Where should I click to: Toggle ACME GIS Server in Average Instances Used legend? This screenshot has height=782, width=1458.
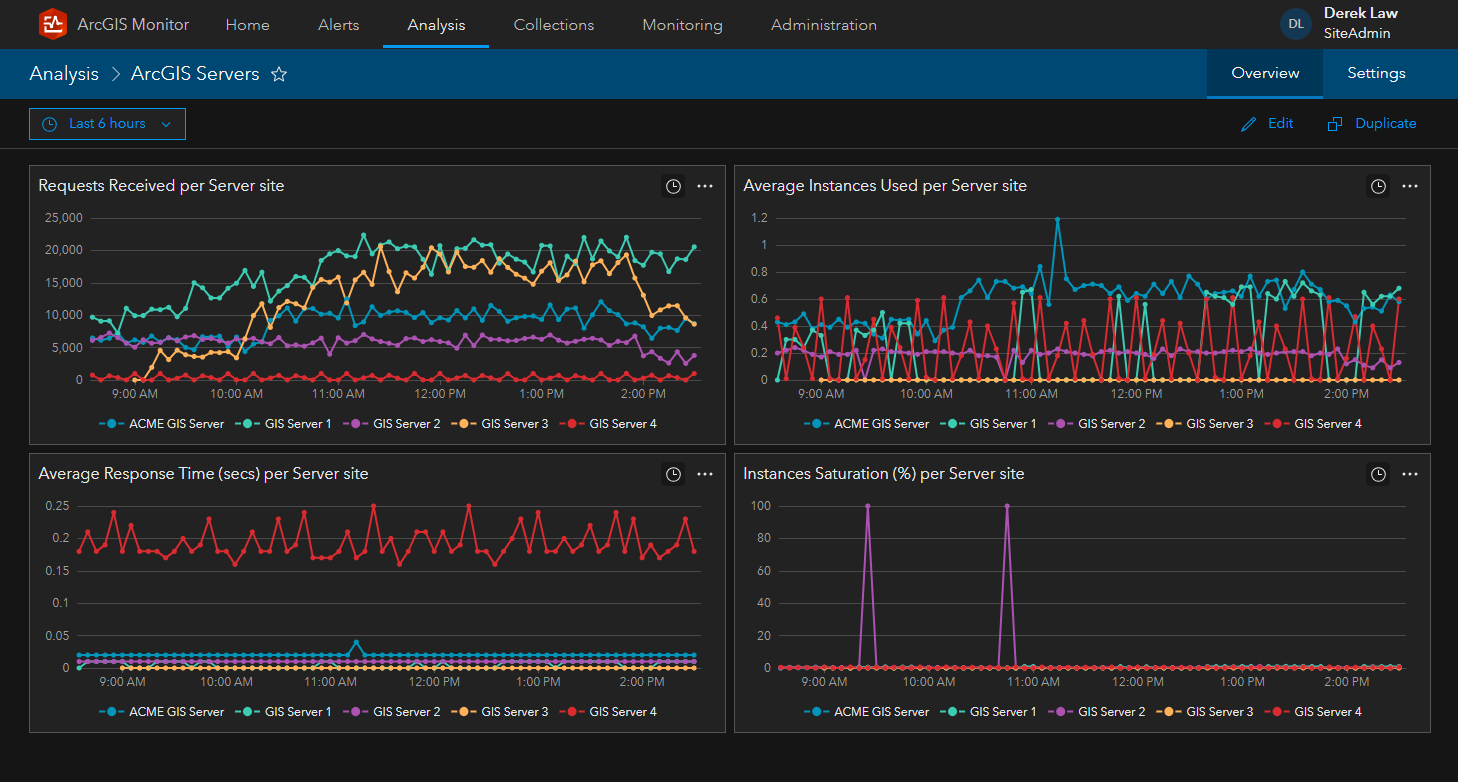(x=867, y=424)
